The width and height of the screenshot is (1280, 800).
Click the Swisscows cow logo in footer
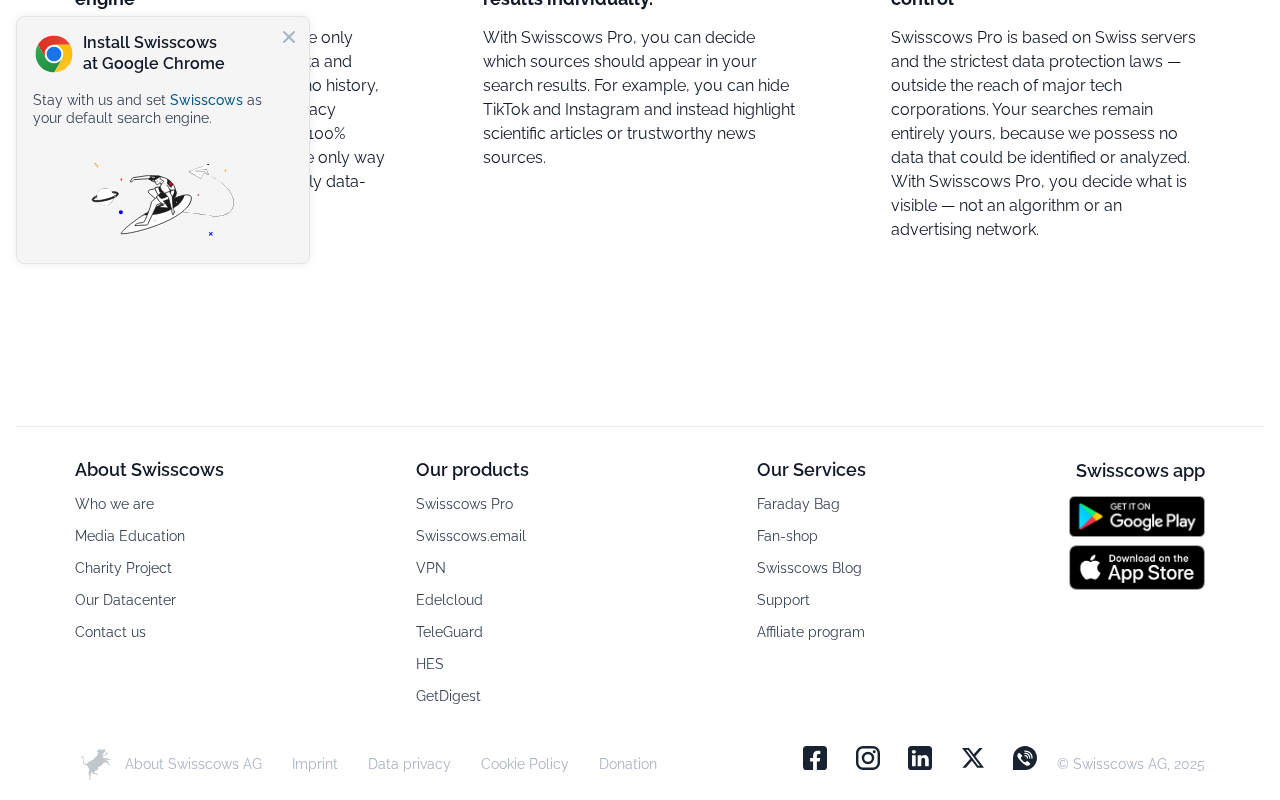[x=95, y=764]
